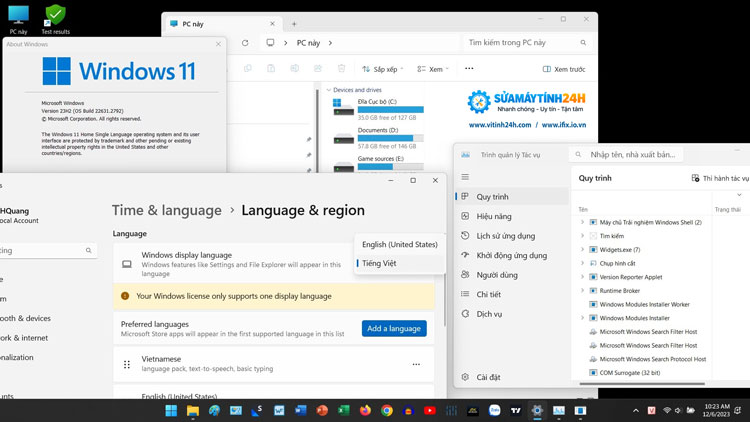
Task: Open the more options ellipsis in Explorer
Action: pyautogui.click(x=469, y=68)
